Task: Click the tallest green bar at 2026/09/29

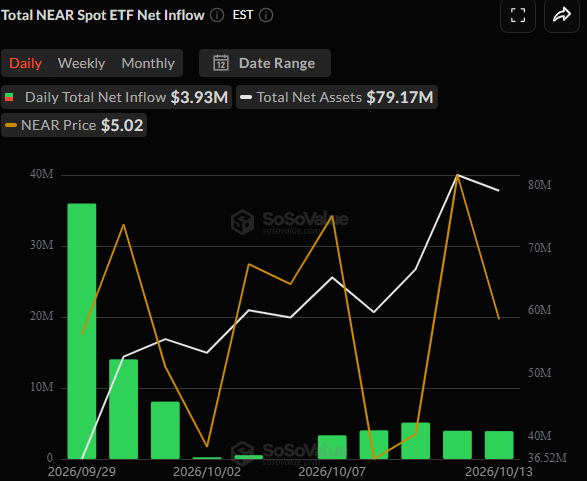Action: pyautogui.click(x=82, y=331)
